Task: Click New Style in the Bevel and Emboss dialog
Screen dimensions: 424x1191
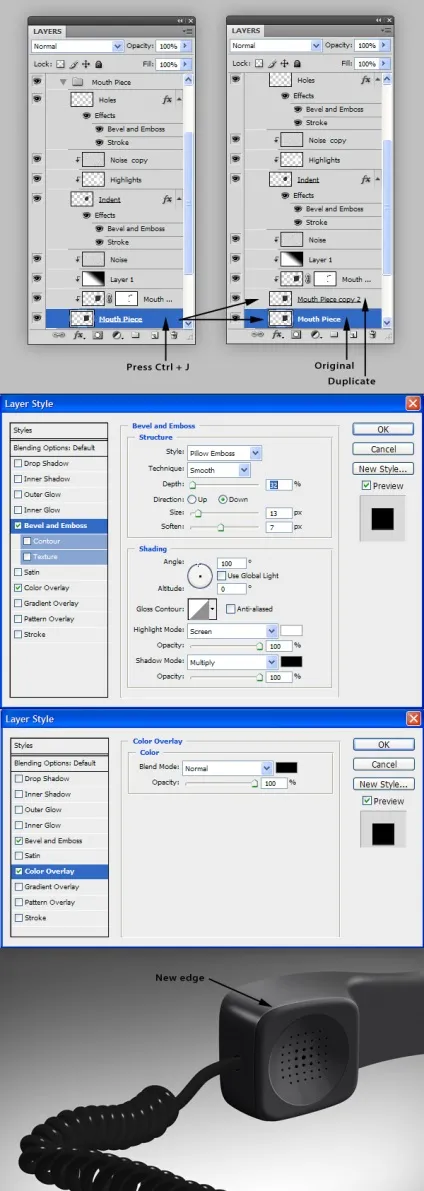Action: point(384,469)
